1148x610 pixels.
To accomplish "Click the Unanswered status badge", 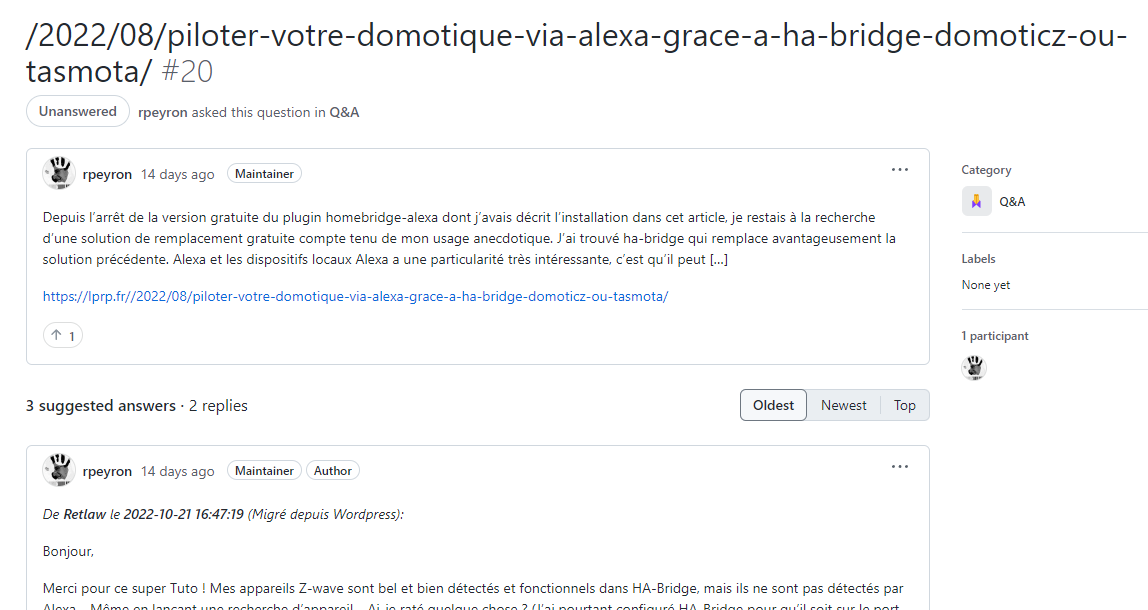I will point(78,111).
